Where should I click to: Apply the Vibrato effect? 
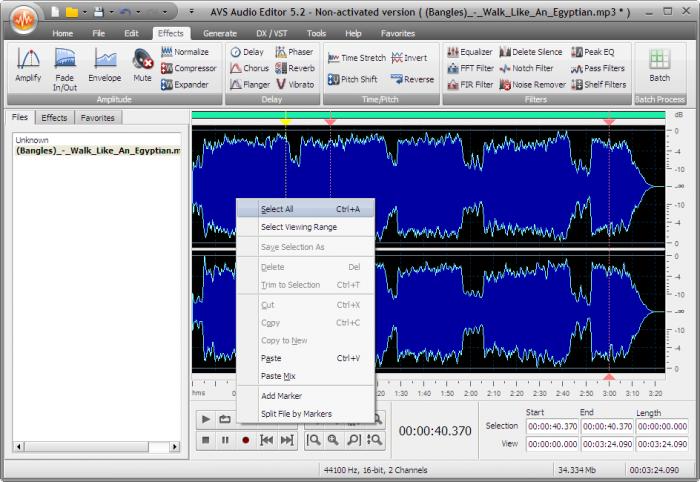pos(295,84)
